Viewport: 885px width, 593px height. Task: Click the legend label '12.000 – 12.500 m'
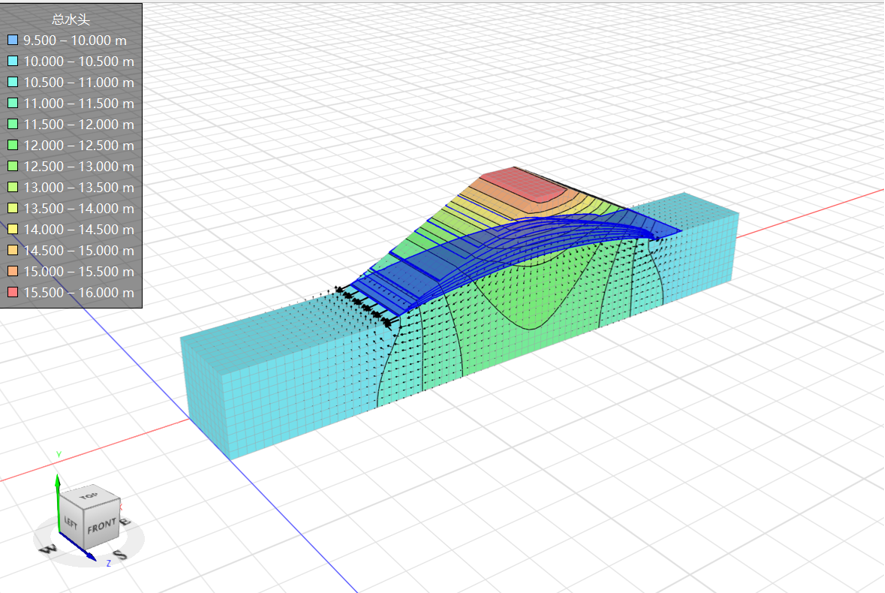coord(78,146)
